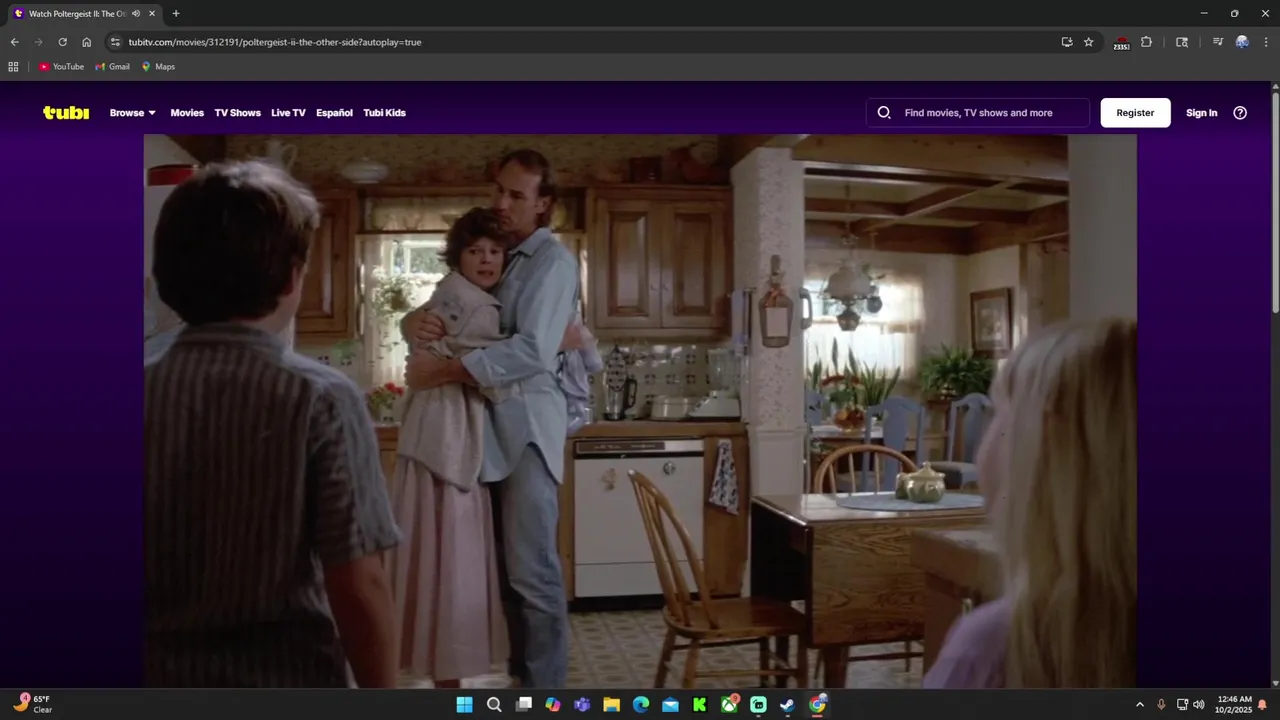Switch to Live TV

[288, 113]
